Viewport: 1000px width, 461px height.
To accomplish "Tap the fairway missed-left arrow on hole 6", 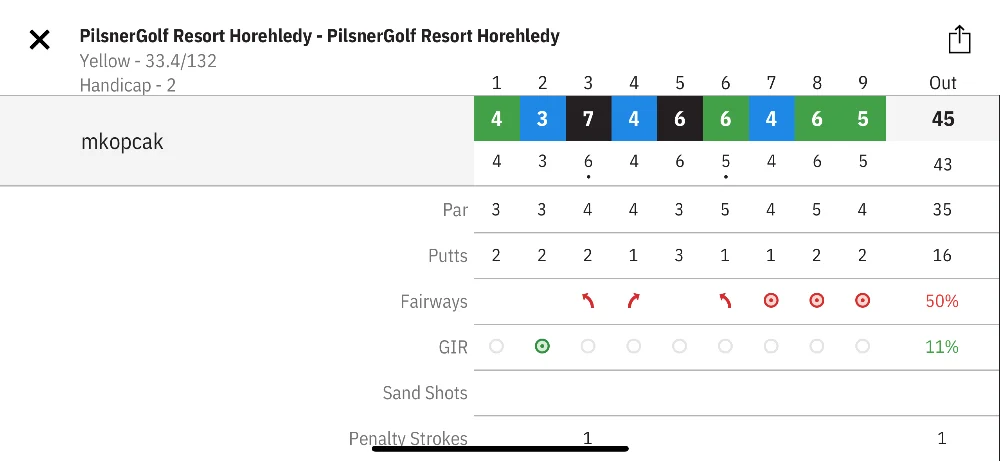I will tap(725, 301).
